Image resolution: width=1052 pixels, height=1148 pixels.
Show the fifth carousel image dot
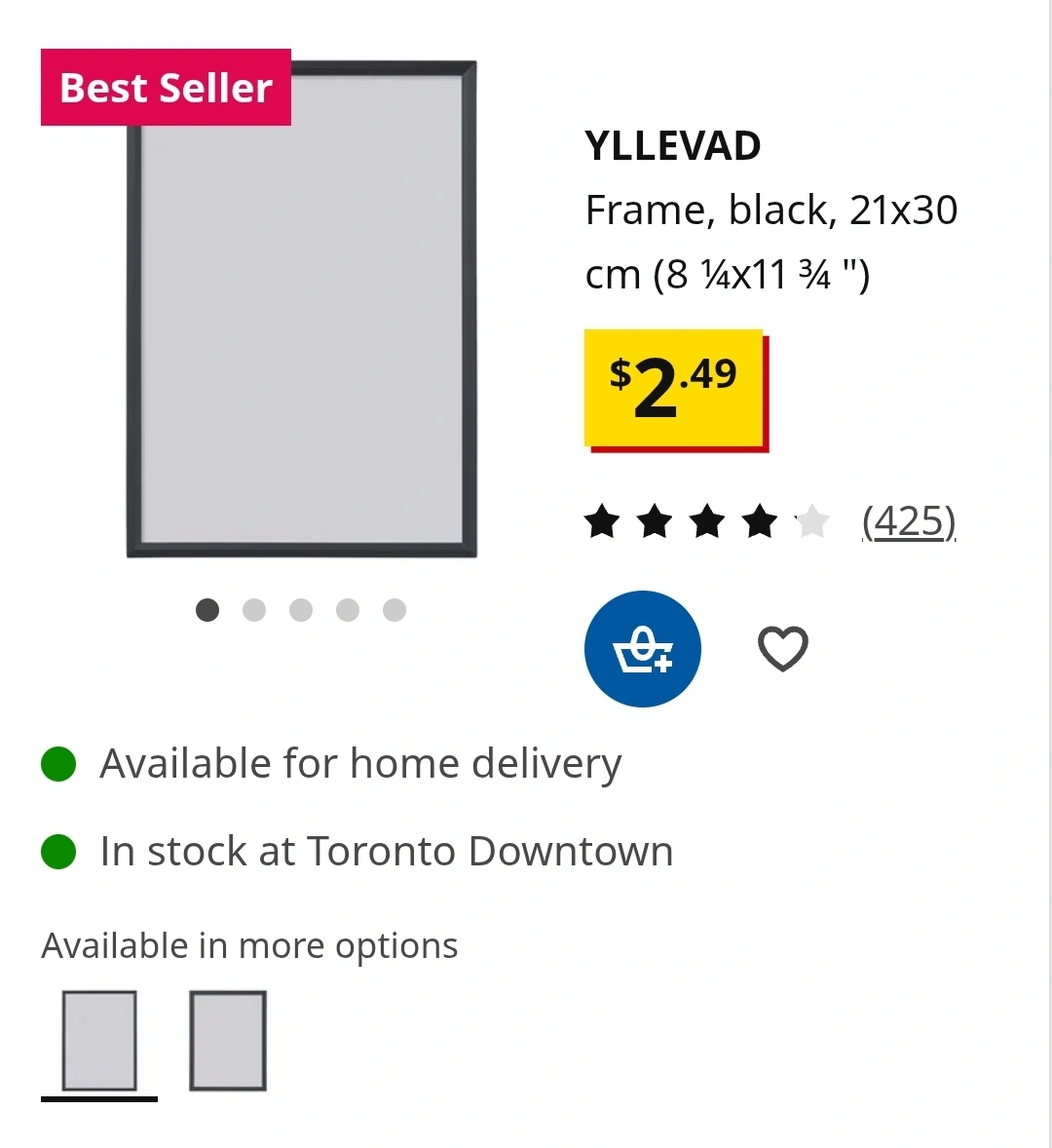click(394, 610)
